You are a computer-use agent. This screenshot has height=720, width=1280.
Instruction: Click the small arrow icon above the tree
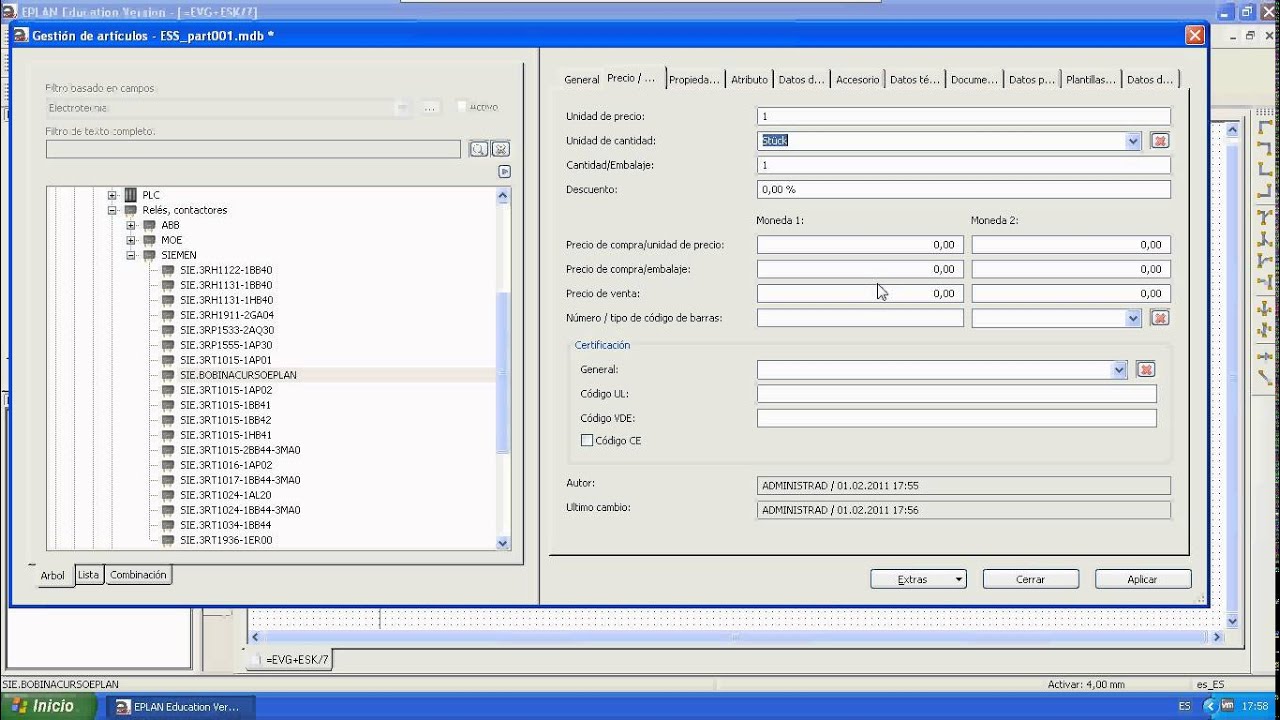tap(505, 172)
